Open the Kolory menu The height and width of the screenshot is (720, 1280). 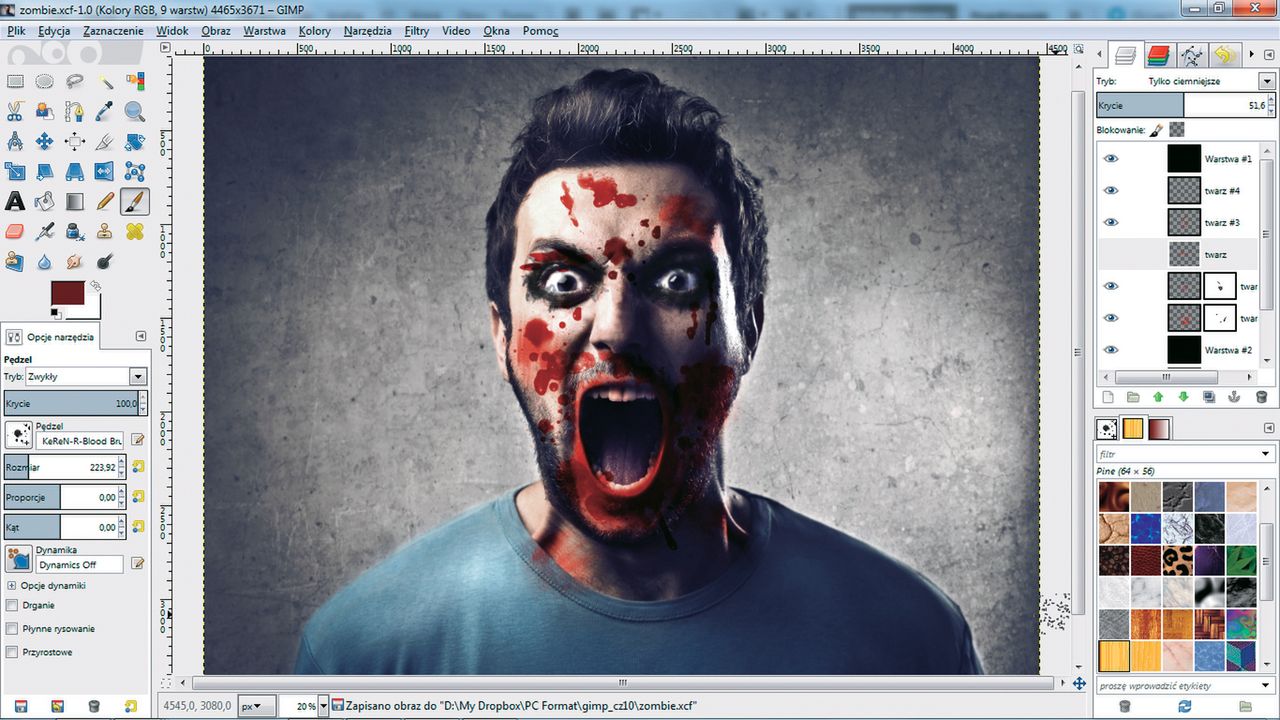click(x=315, y=31)
